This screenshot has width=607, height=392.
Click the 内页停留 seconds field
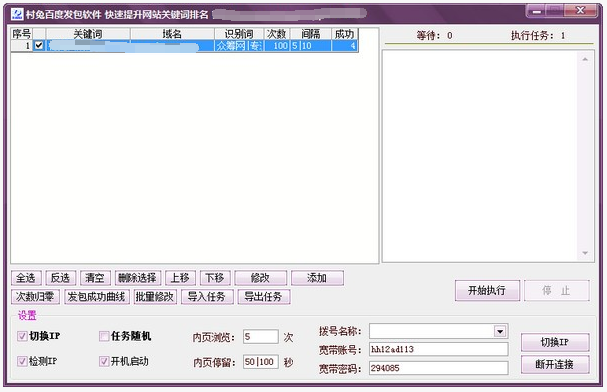(x=261, y=362)
